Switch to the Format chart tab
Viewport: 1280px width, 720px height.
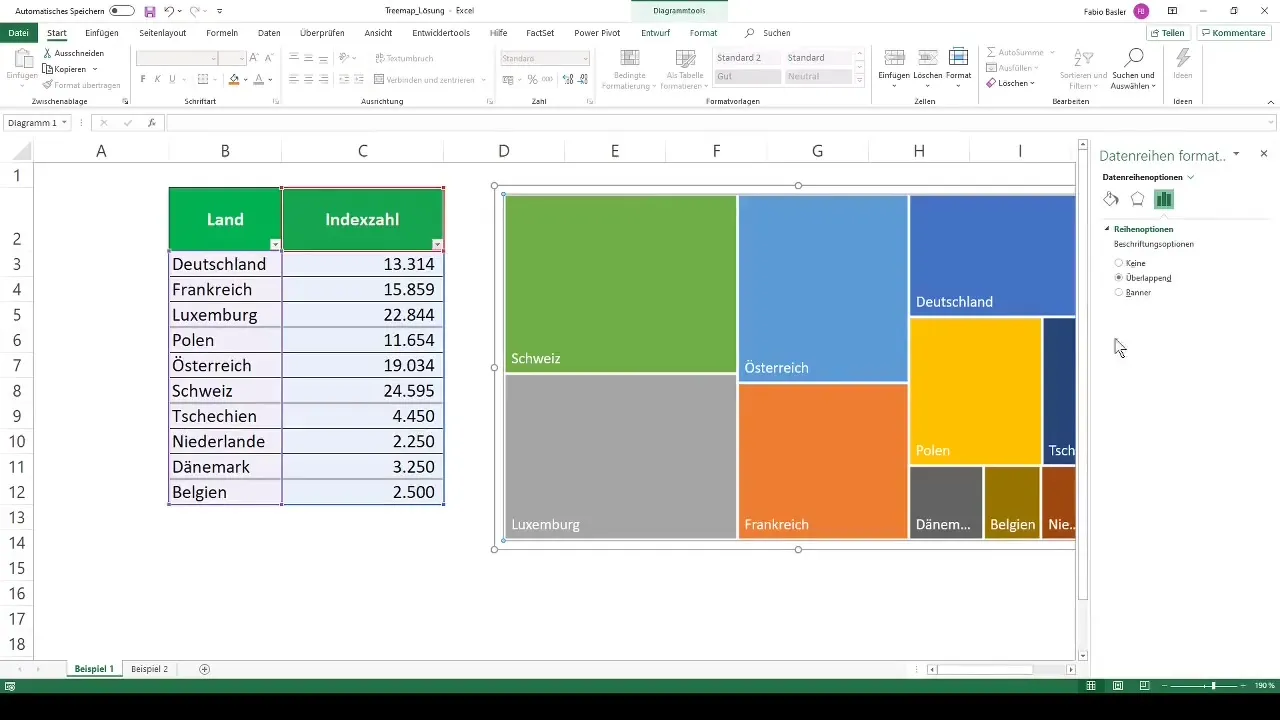point(703,33)
